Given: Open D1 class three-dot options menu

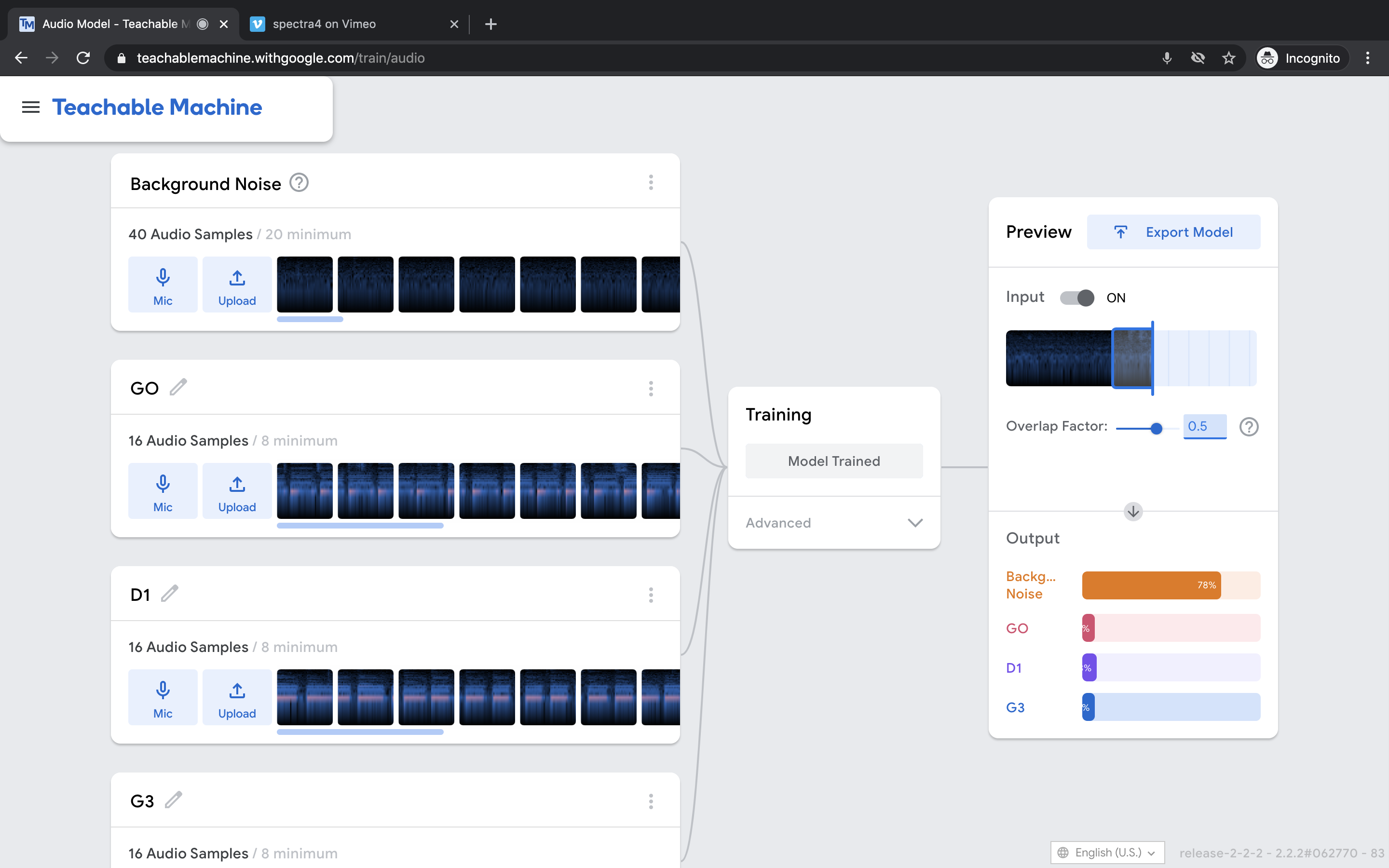Looking at the screenshot, I should 651,595.
